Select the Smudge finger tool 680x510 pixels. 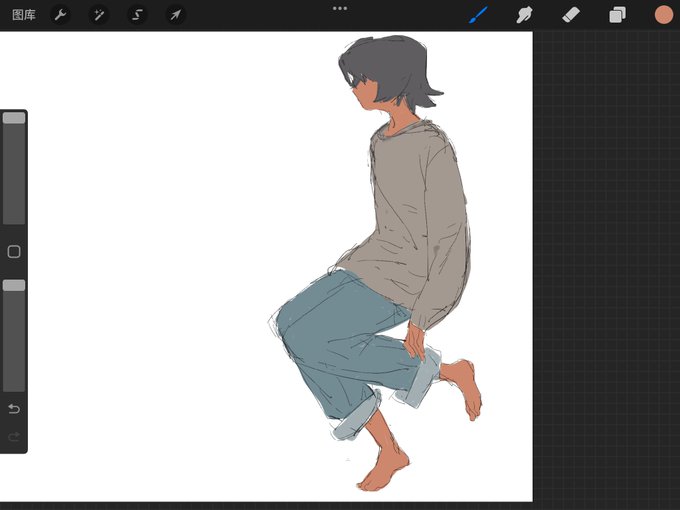click(524, 15)
